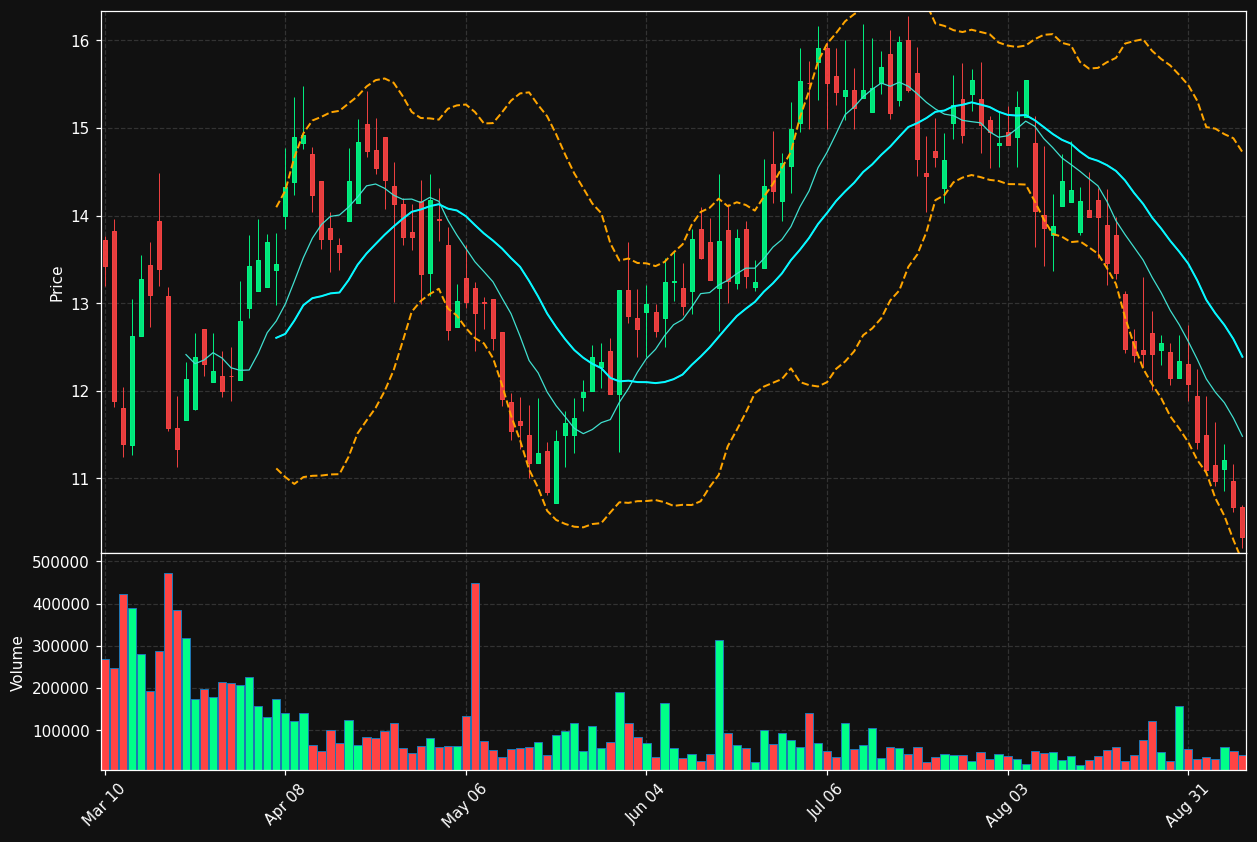Click the 'May 06' date label
Viewport: 1257px width, 842px height.
coord(461,803)
